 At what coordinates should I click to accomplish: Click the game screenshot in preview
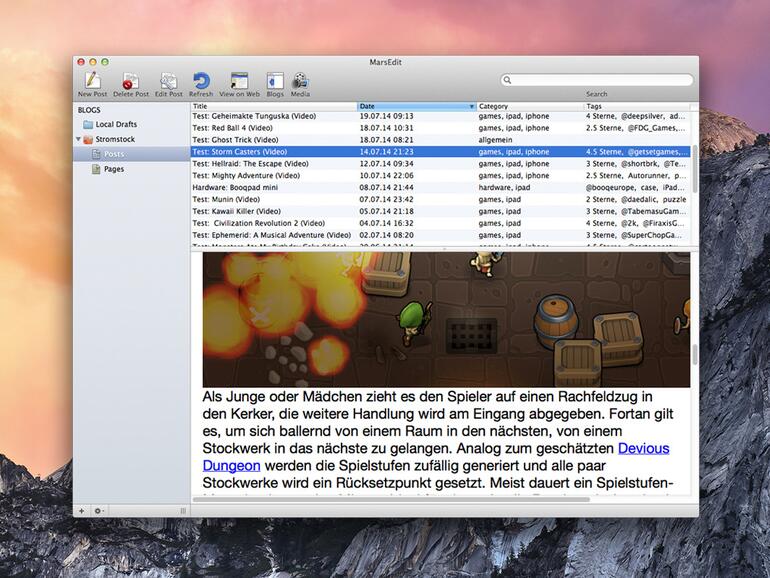pos(446,319)
